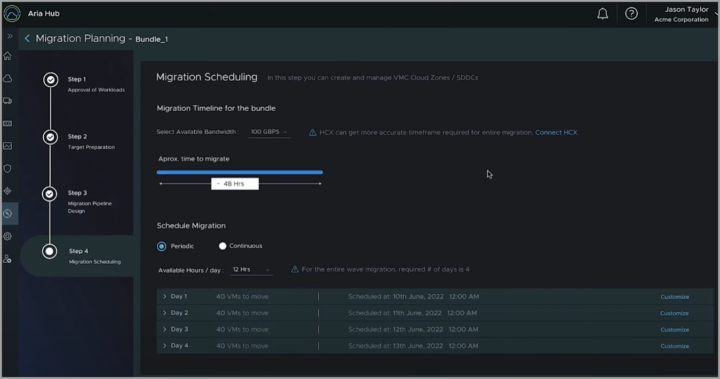
Task: Open the chart analytics icon in sidebar
Action: click(7, 146)
